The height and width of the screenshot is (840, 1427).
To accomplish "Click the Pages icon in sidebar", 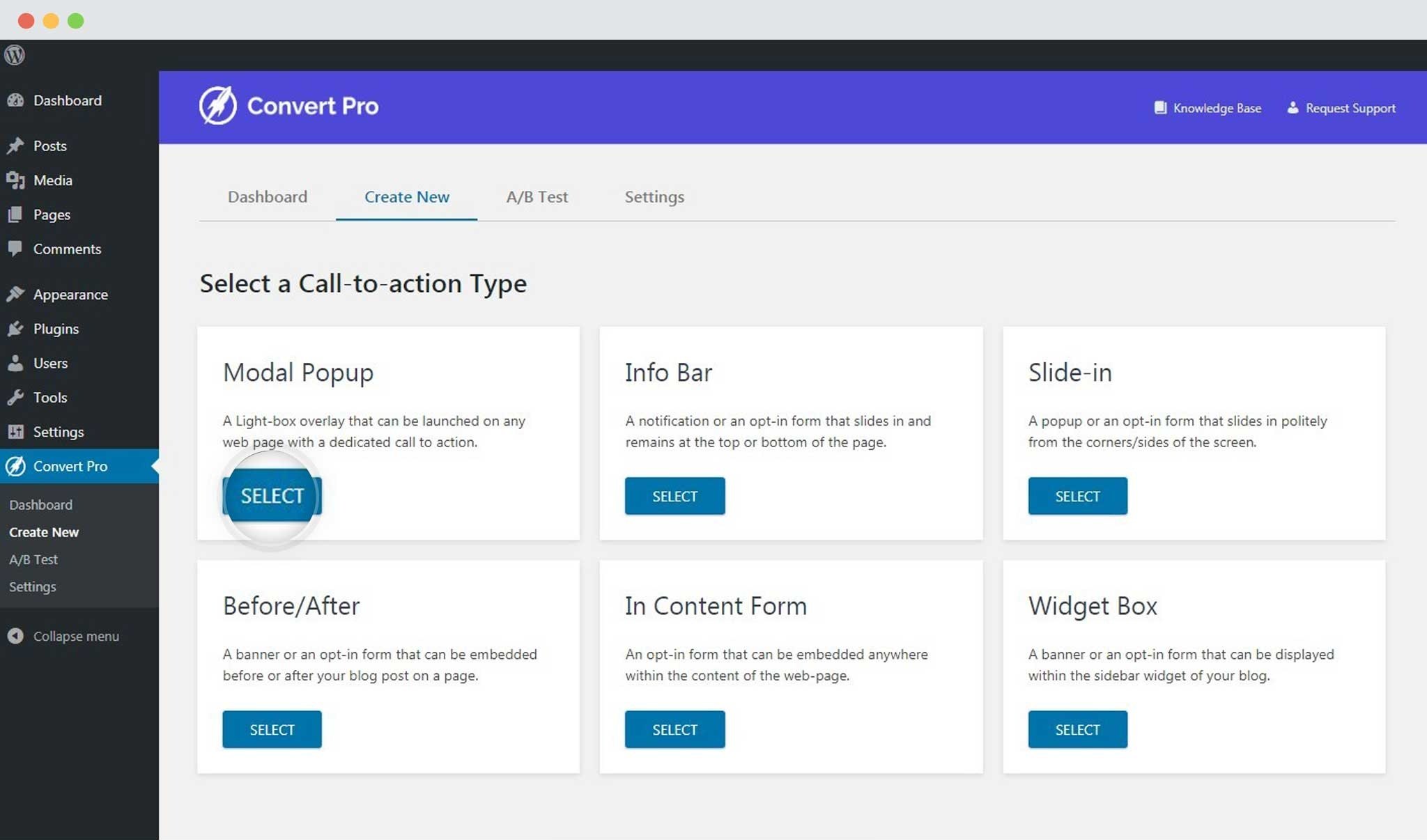I will [x=15, y=215].
